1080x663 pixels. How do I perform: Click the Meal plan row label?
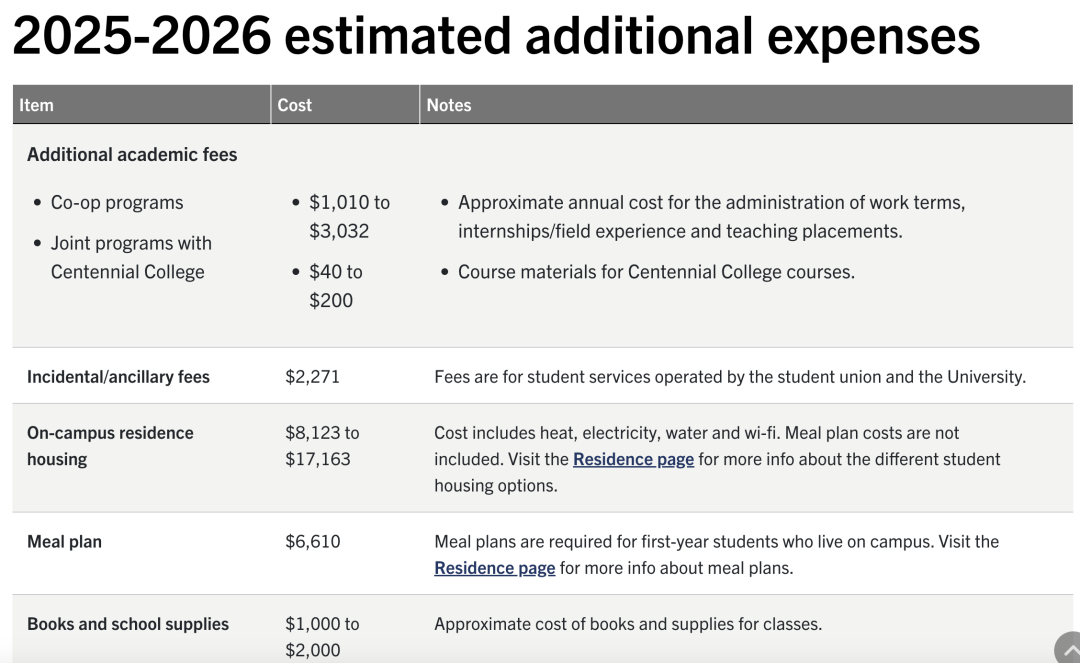point(64,542)
